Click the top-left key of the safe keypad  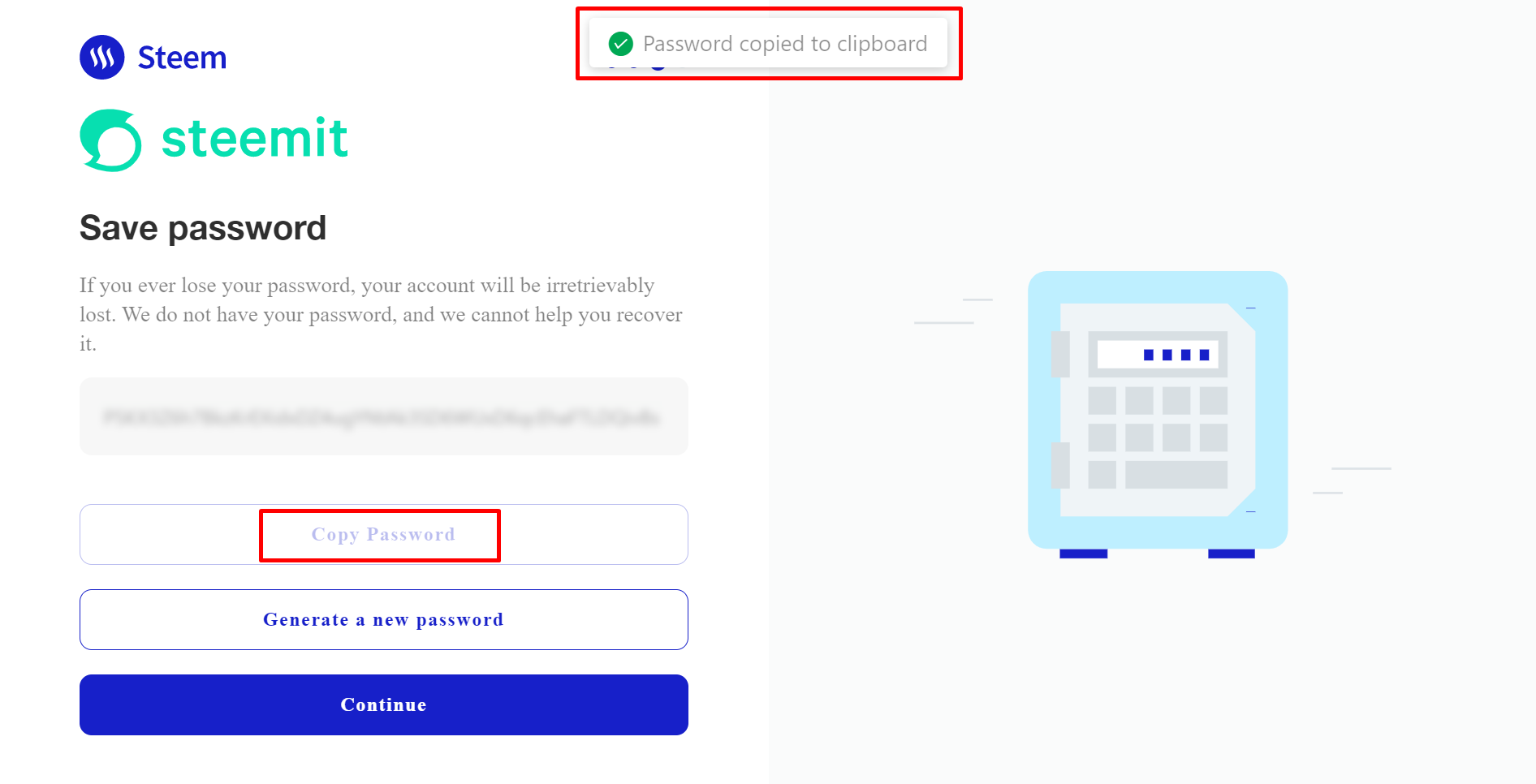1102,401
